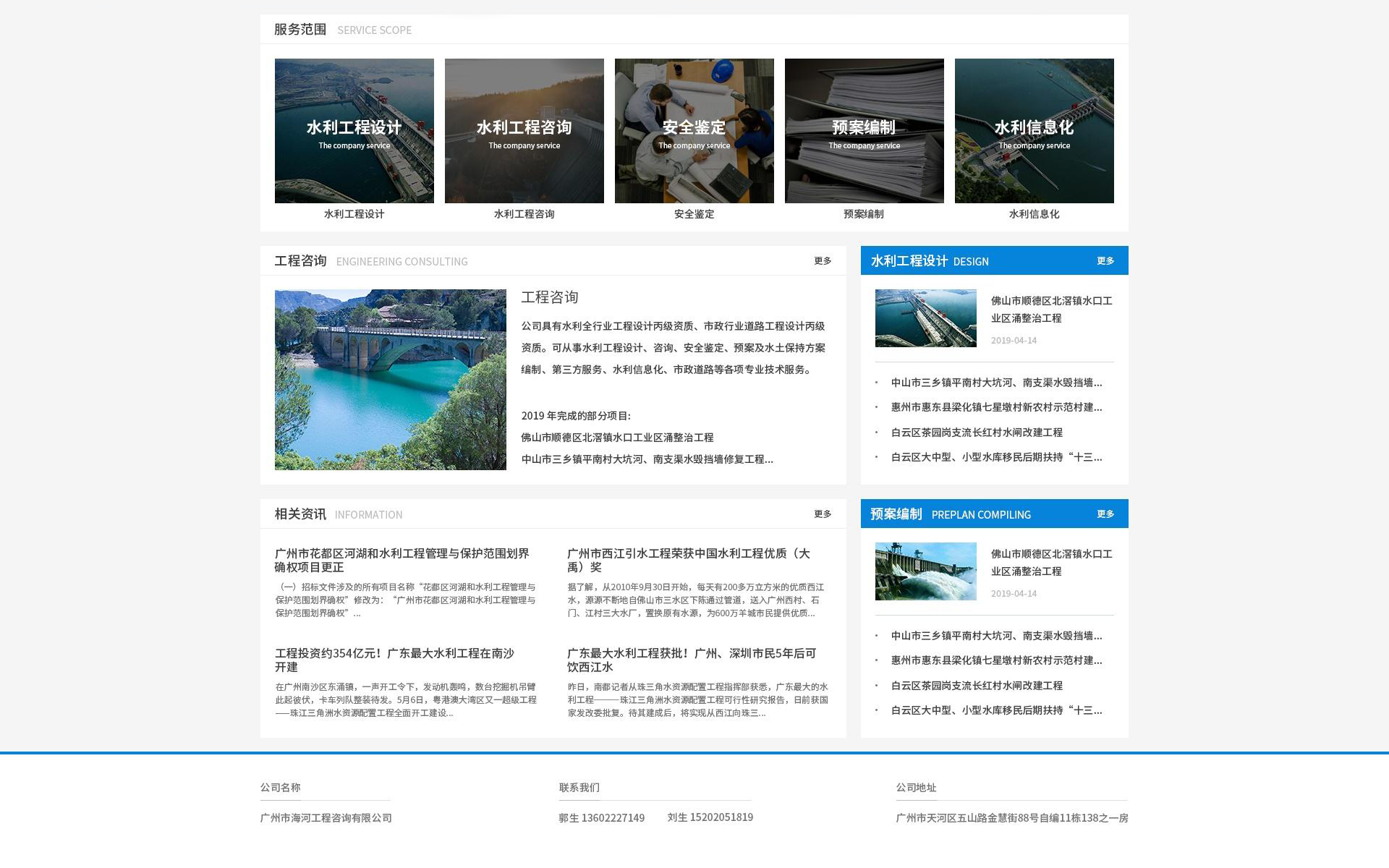This screenshot has width=1389, height=868.
Task: Click the 安全鉴定 service image card
Action: click(694, 130)
